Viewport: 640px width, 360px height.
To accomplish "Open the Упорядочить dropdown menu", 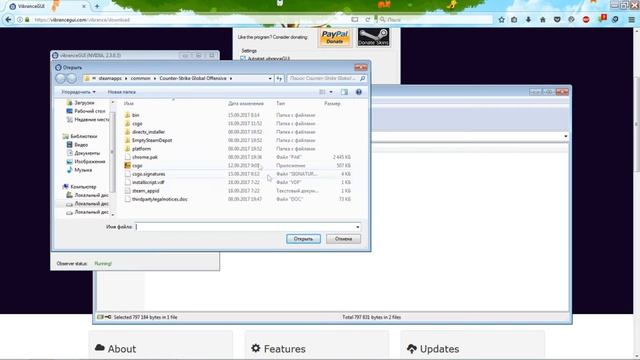I will coord(78,92).
